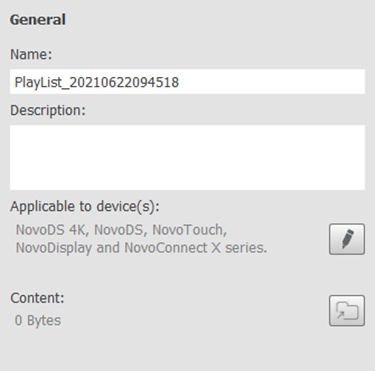Edit the applicable devices list with the pencil button
Screen dimensions: 375x371
347,239
